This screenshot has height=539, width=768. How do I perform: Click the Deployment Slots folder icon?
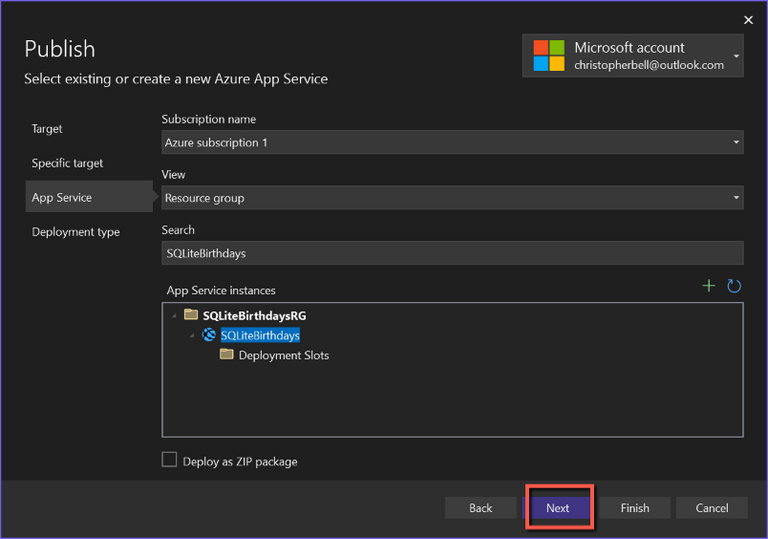coord(227,355)
